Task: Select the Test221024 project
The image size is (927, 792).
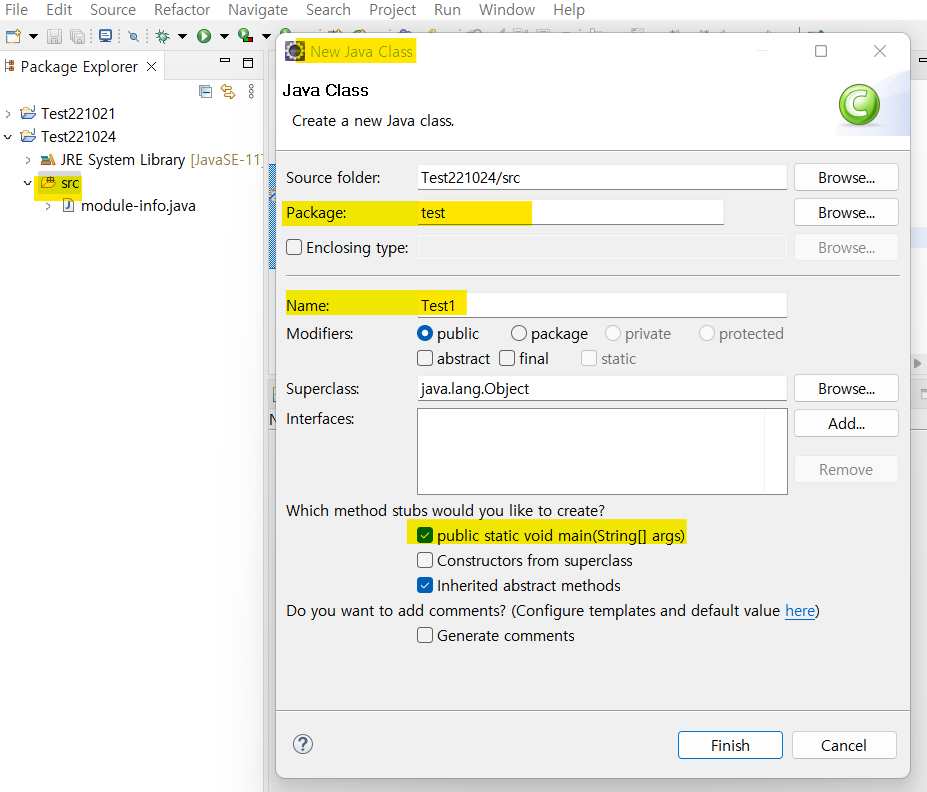Action: coord(79,137)
